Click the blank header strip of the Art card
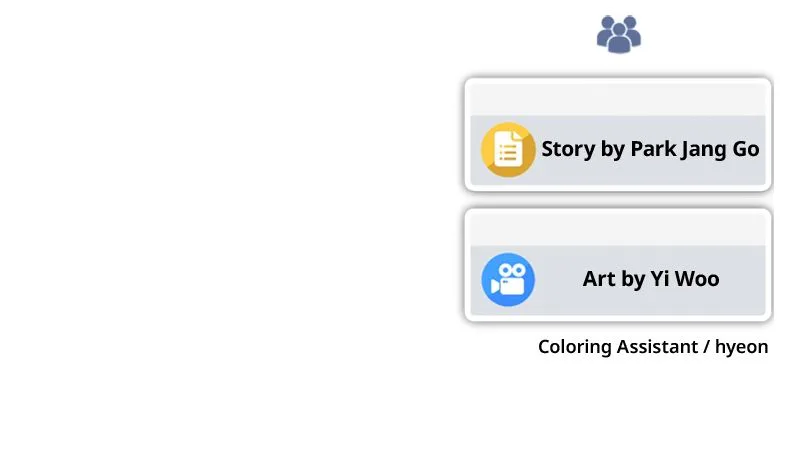Image resolution: width=800 pixels, height=451 pixels. pyautogui.click(x=618, y=229)
